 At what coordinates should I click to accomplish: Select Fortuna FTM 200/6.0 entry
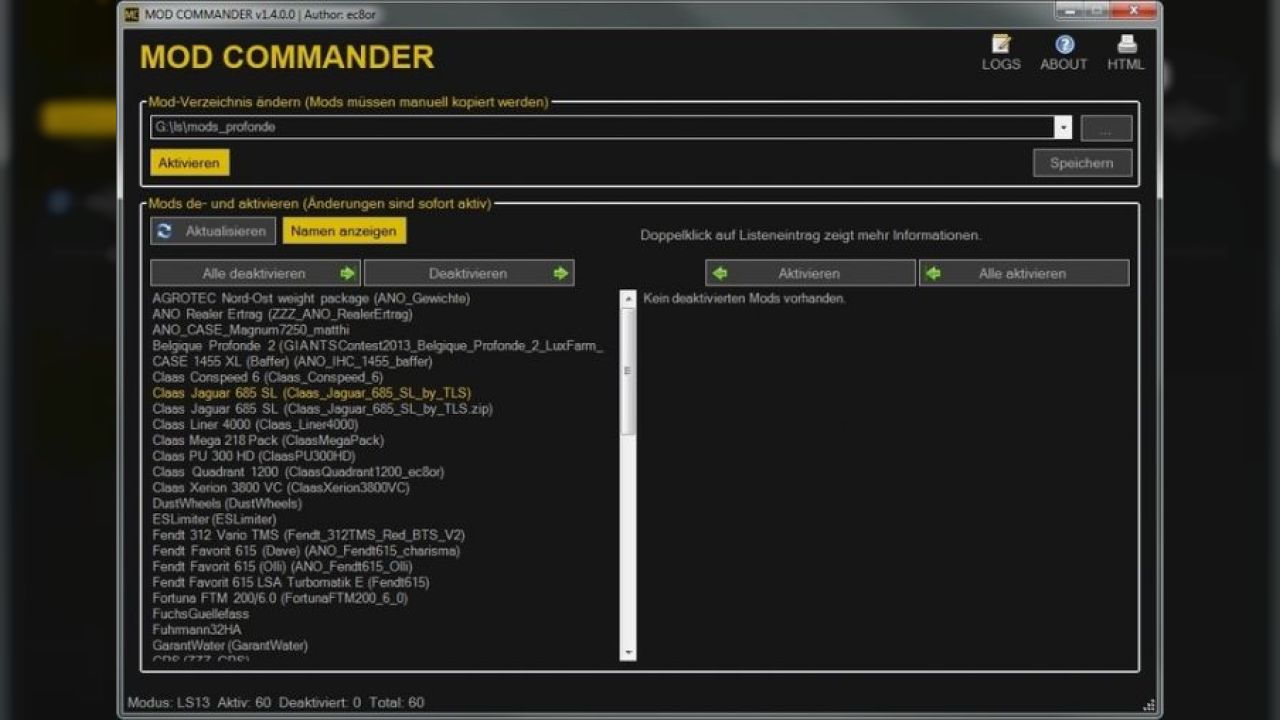click(x=280, y=598)
